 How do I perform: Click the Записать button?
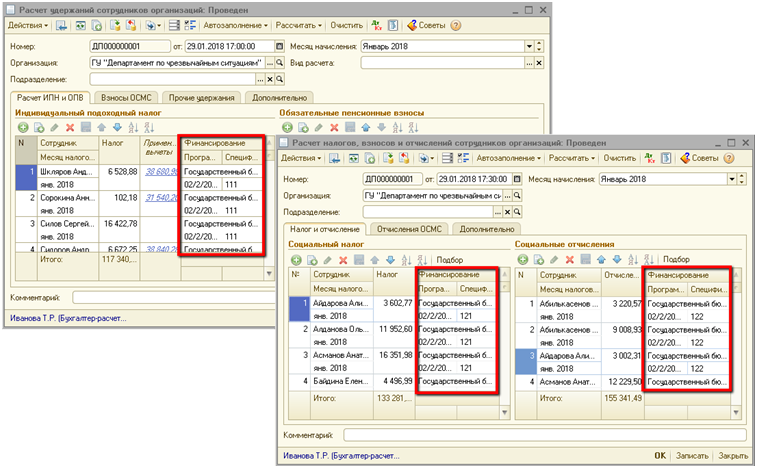point(691,455)
